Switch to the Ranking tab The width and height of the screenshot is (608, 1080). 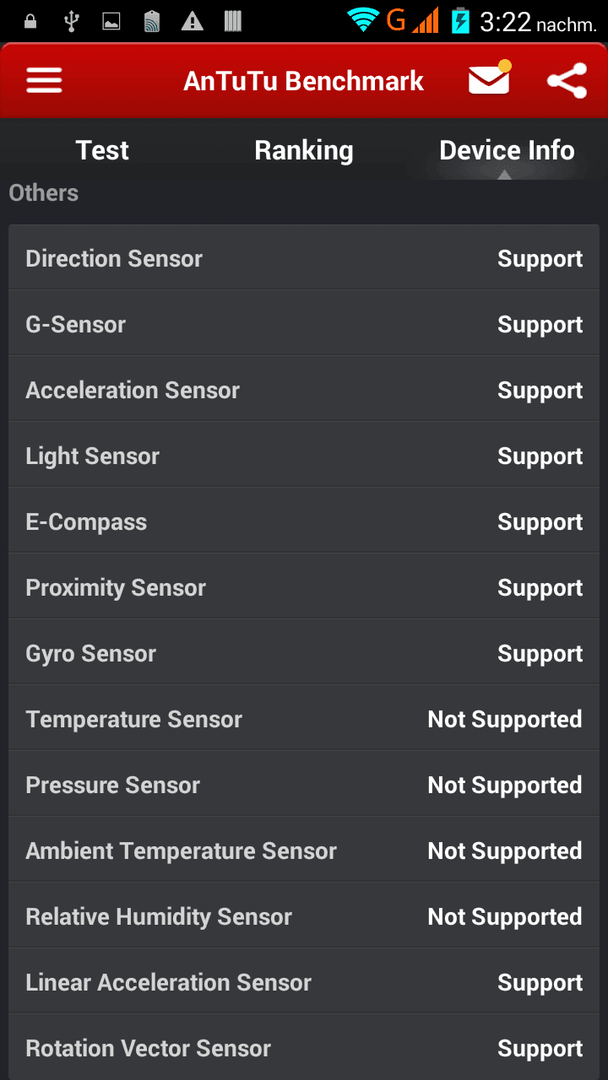point(304,150)
